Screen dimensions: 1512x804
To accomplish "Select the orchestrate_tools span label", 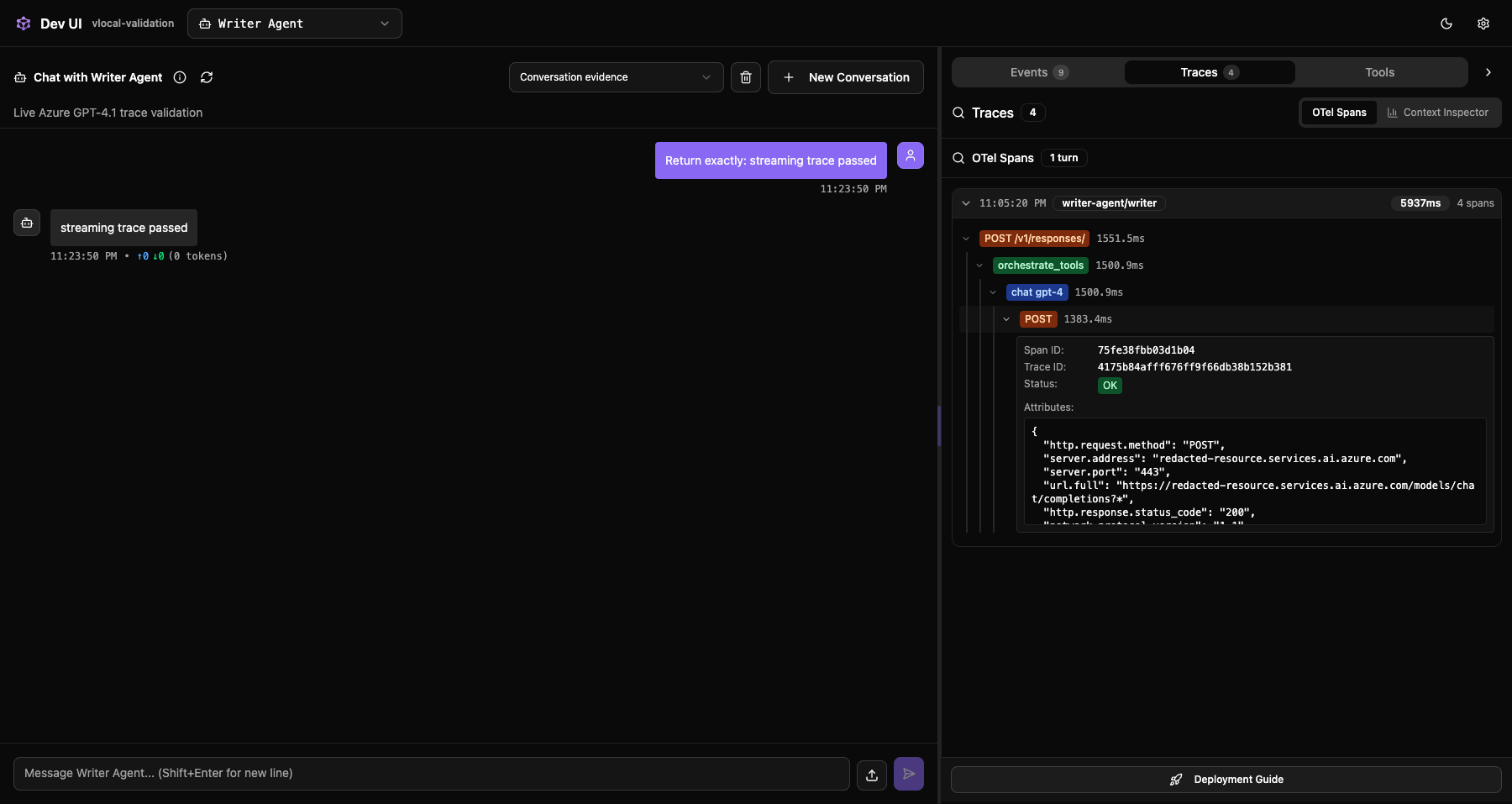I will (x=1041, y=265).
